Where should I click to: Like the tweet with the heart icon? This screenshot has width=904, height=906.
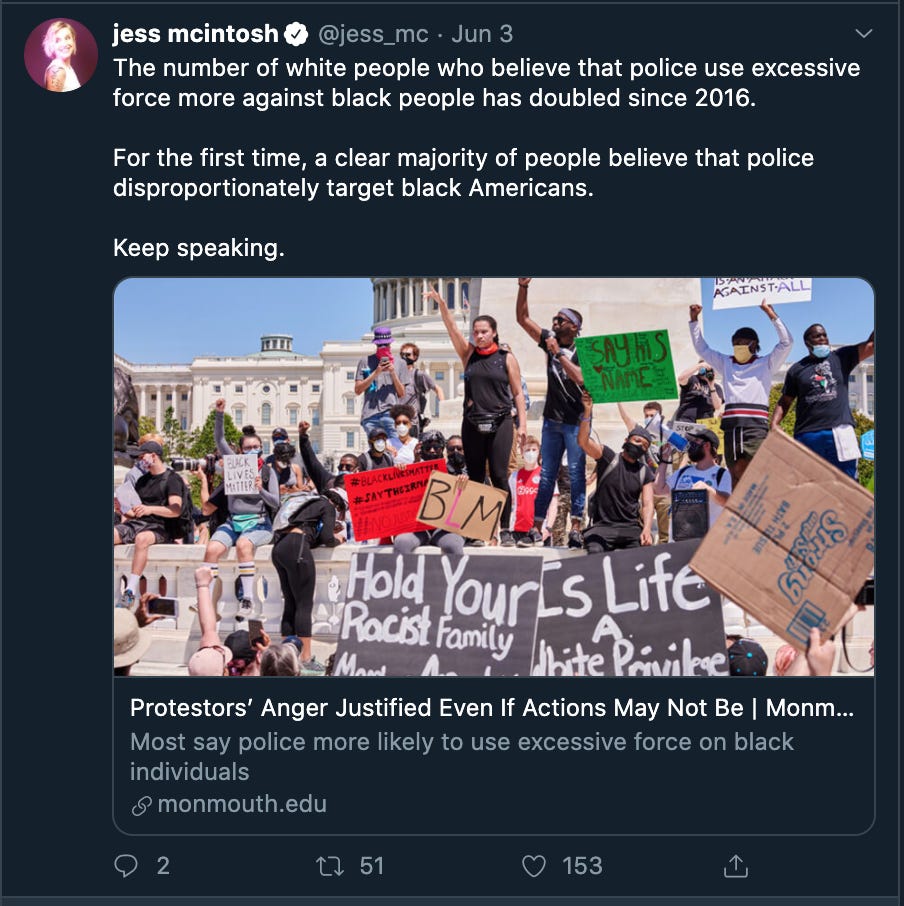click(x=534, y=866)
